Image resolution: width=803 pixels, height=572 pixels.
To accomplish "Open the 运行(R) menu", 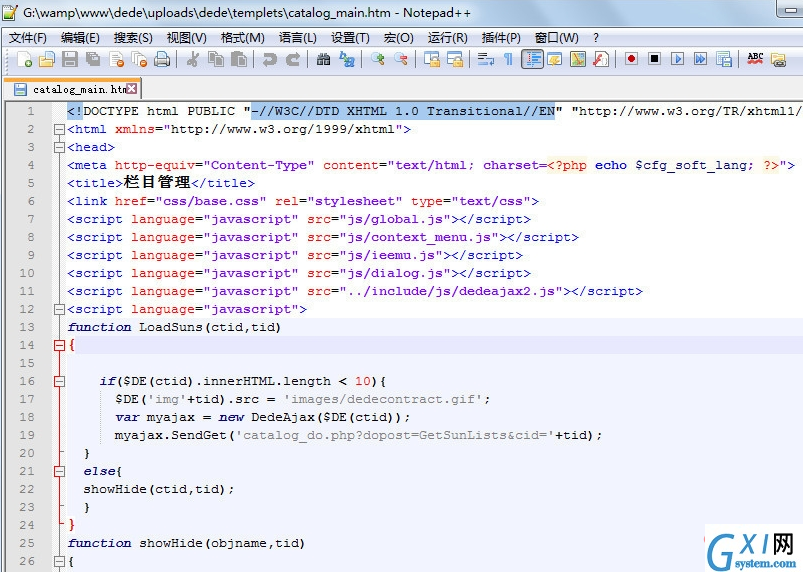I will pyautogui.click(x=448, y=38).
